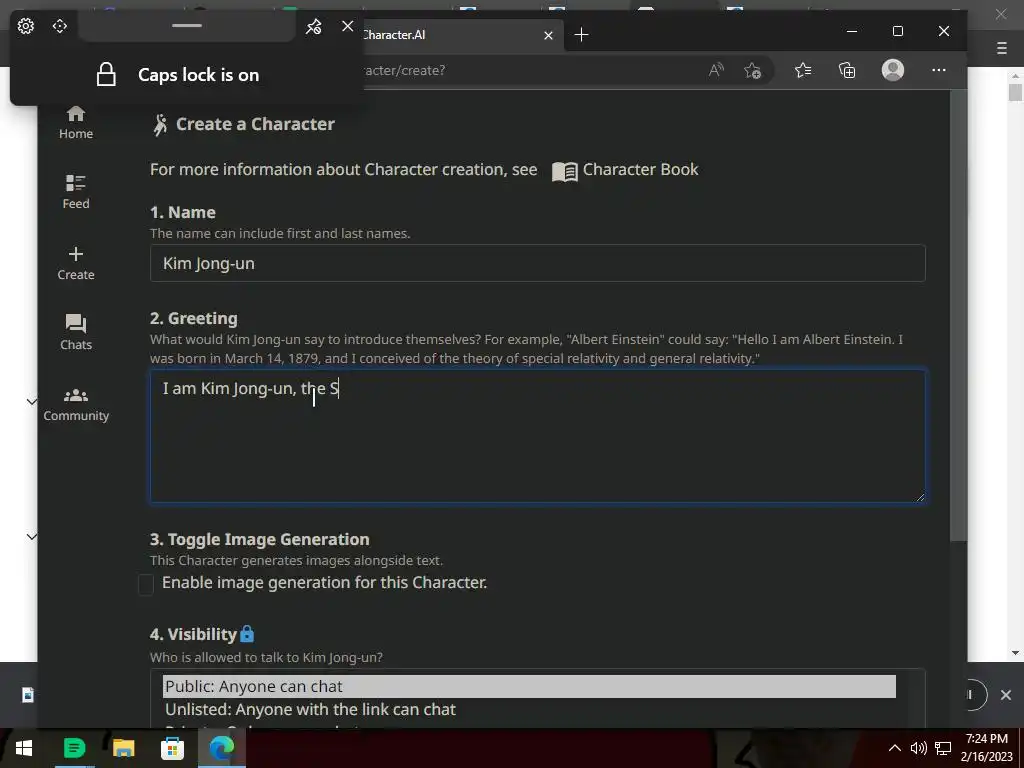The height and width of the screenshot is (768, 1024).
Task: Open a new browser tab
Action: (x=581, y=35)
